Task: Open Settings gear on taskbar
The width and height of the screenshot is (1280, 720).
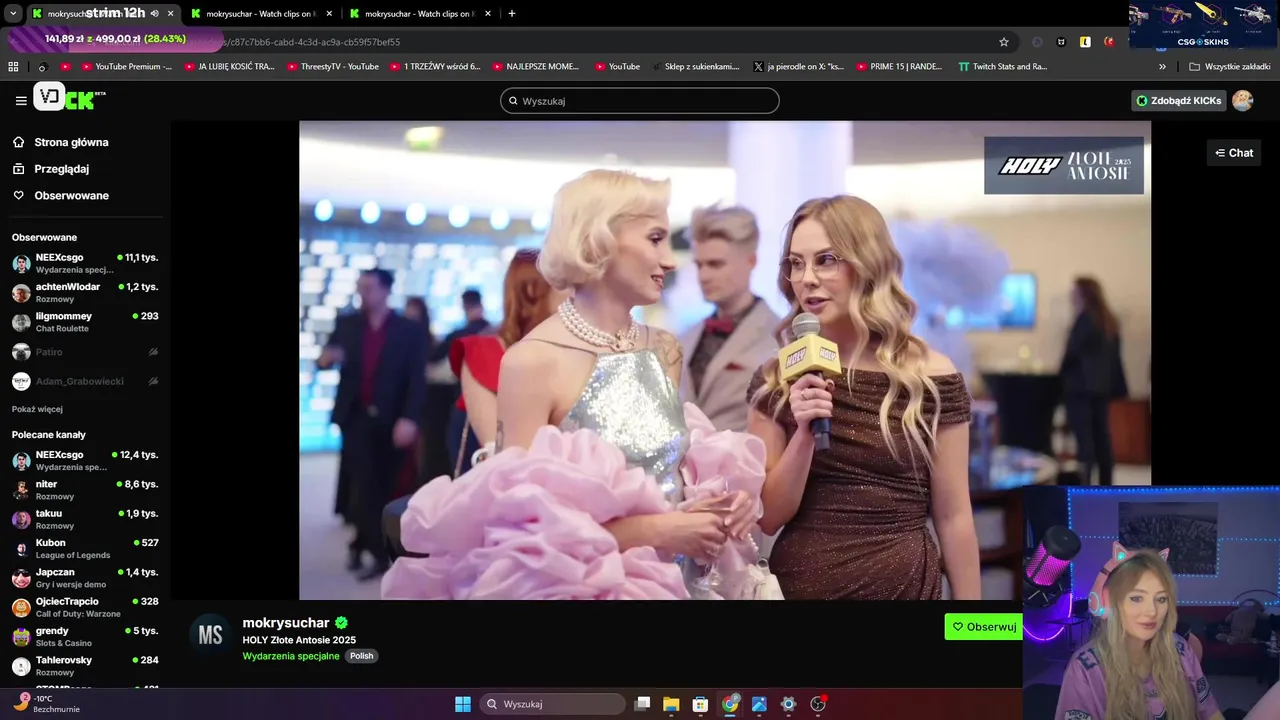Action: coord(788,704)
